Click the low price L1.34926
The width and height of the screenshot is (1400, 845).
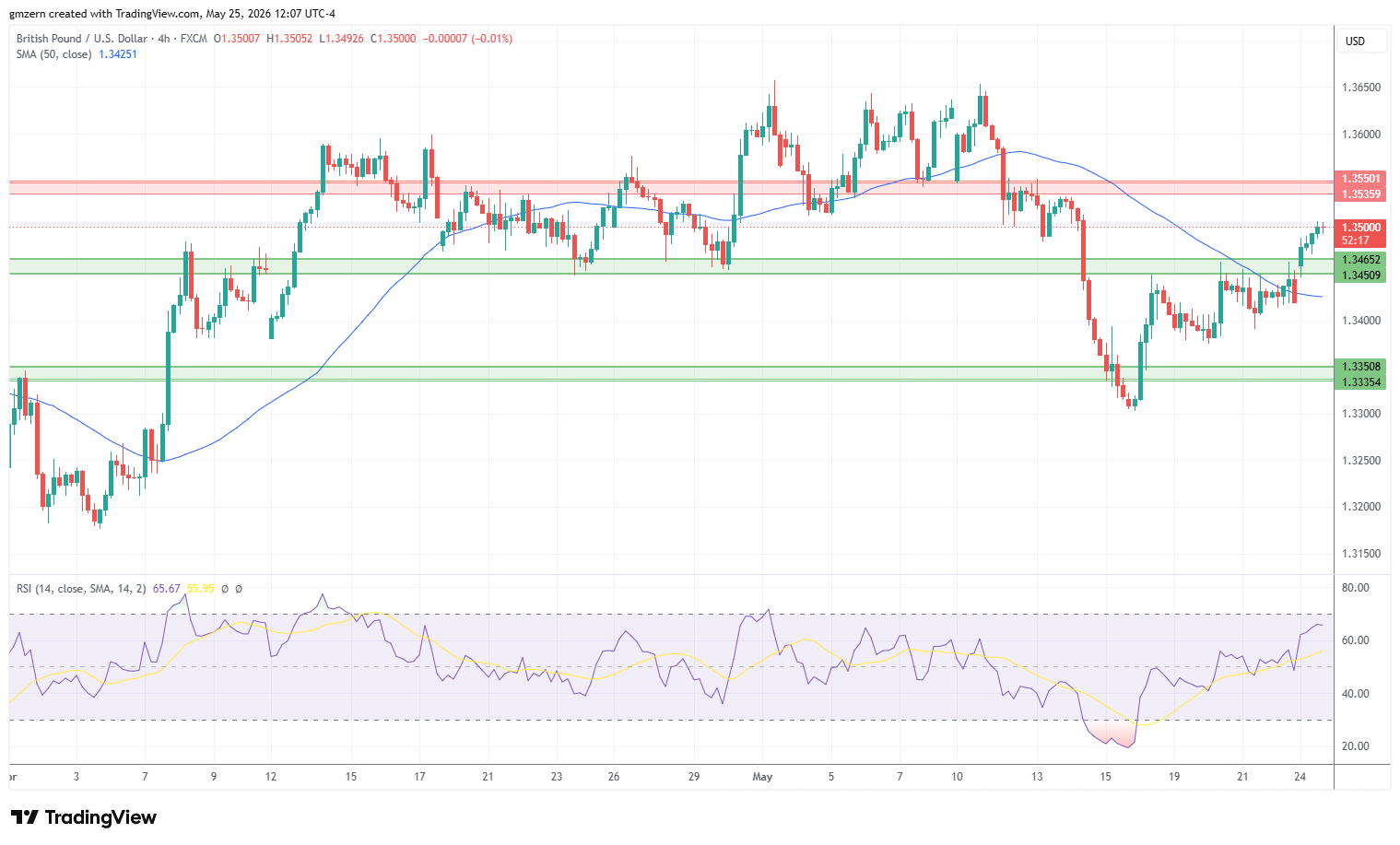click(341, 39)
